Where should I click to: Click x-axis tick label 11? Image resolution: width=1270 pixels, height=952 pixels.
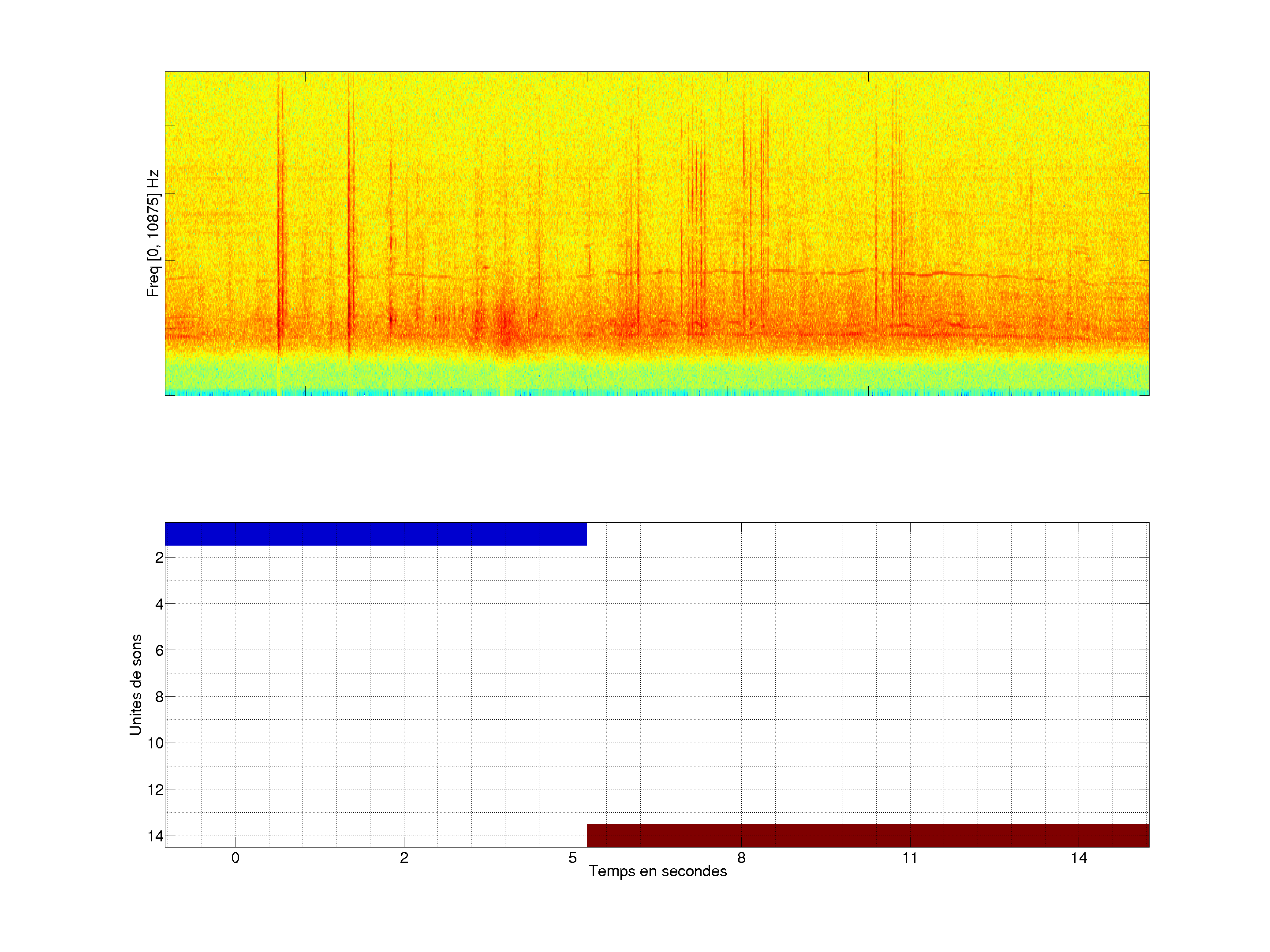(910, 858)
